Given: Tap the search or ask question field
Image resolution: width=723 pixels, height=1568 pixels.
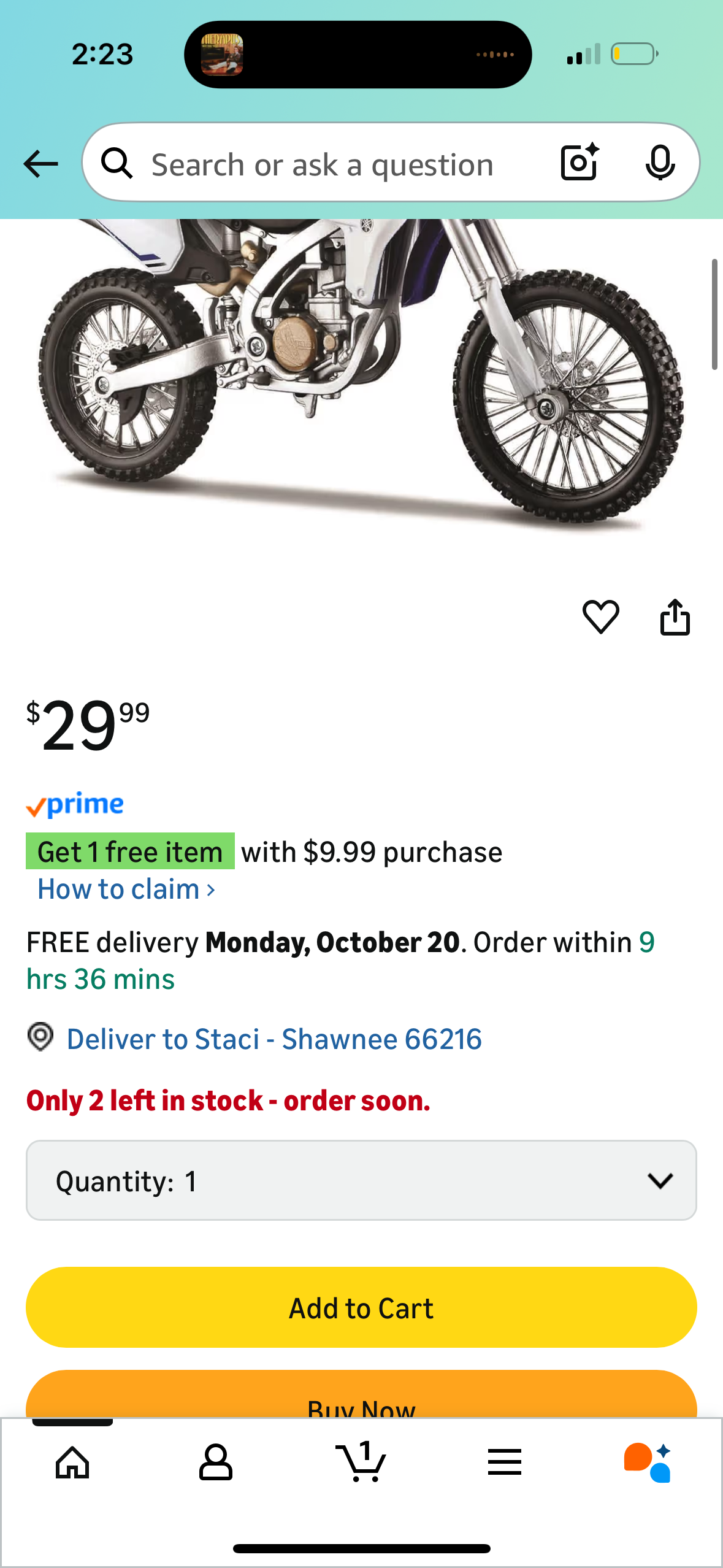Looking at the screenshot, I should [x=323, y=164].
